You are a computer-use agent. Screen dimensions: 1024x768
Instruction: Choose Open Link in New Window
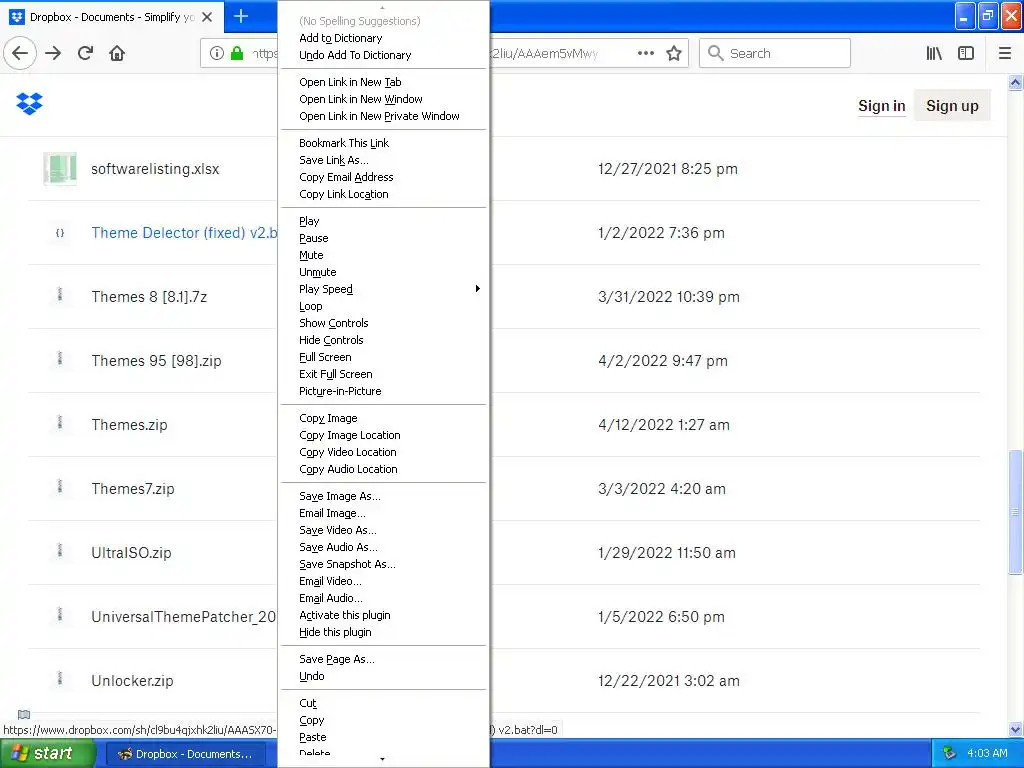tap(360, 99)
